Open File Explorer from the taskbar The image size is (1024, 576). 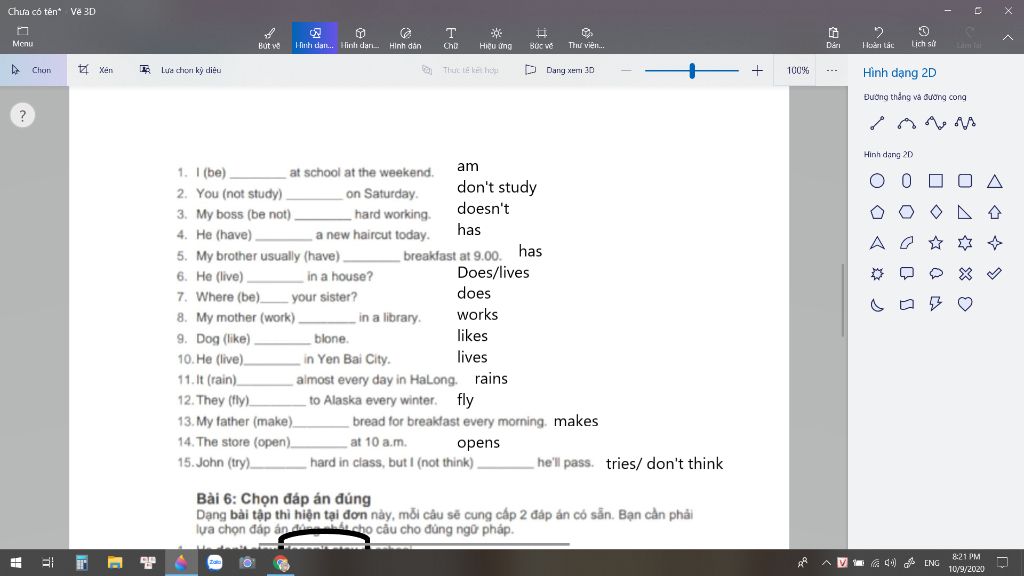[x=115, y=562]
